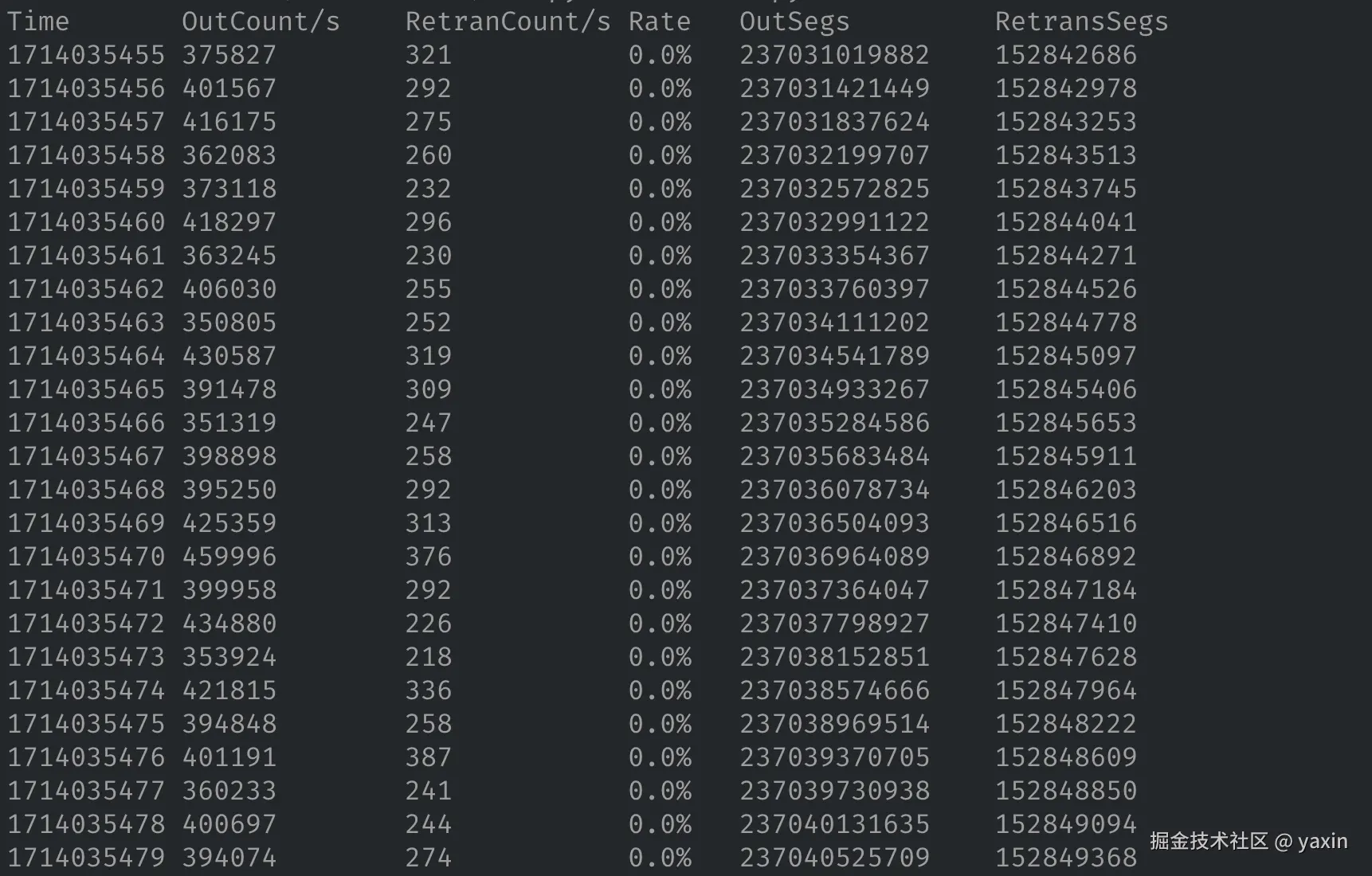Select the 0.0% rate in row 1714035470
The width and height of the screenshot is (1372, 876).
[x=660, y=557]
